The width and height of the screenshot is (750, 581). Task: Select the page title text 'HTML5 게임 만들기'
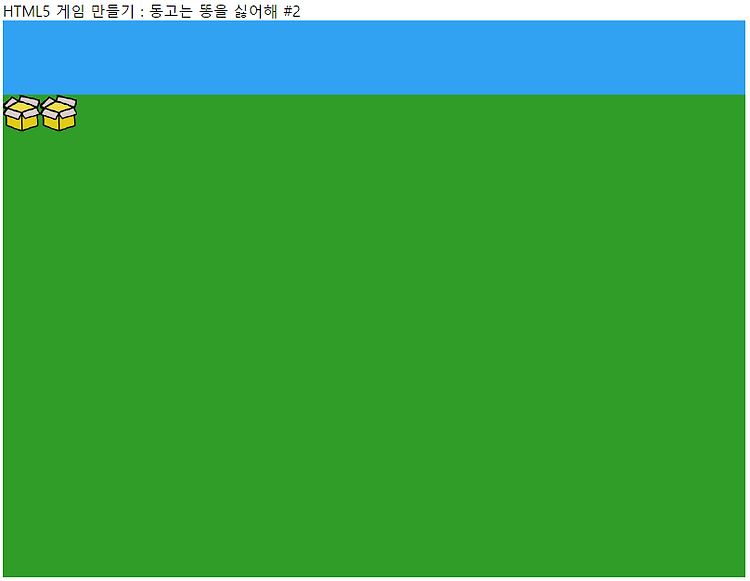click(69, 11)
